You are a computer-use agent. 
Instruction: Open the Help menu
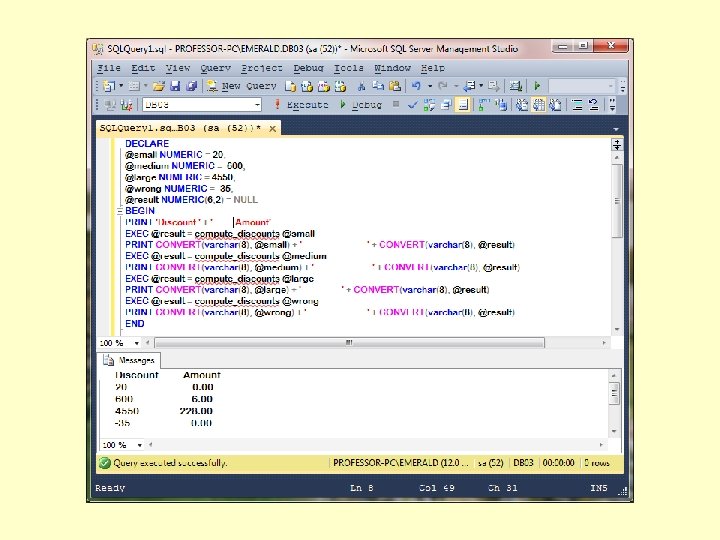(x=433, y=68)
